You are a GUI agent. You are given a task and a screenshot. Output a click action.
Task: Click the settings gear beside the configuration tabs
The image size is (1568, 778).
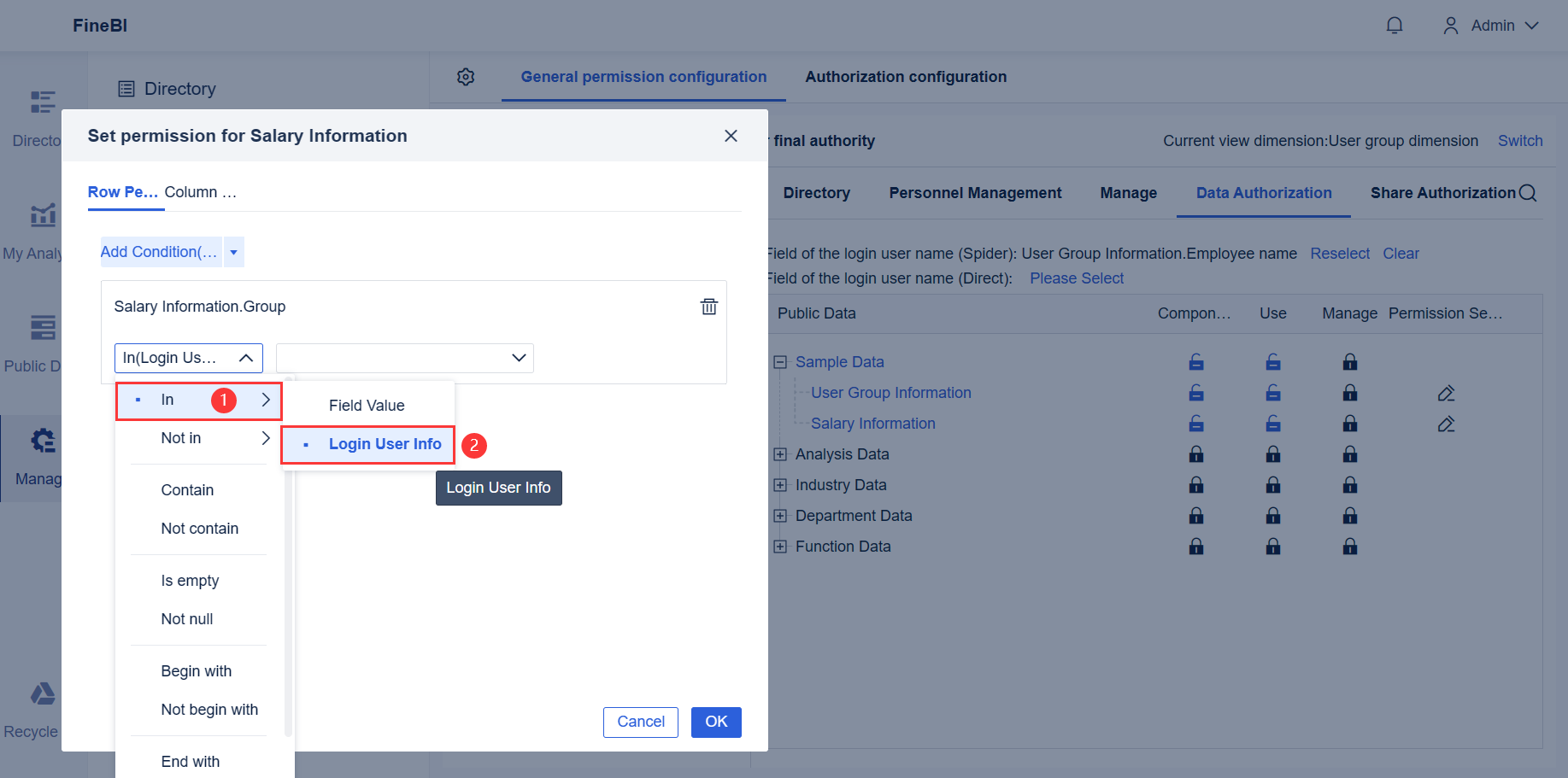pos(466,77)
